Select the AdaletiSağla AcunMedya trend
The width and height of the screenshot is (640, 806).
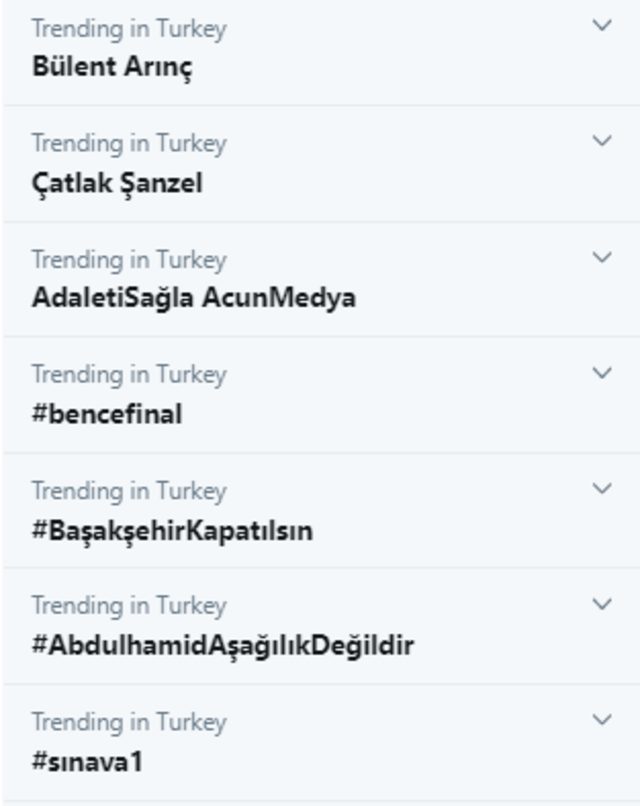coord(193,298)
